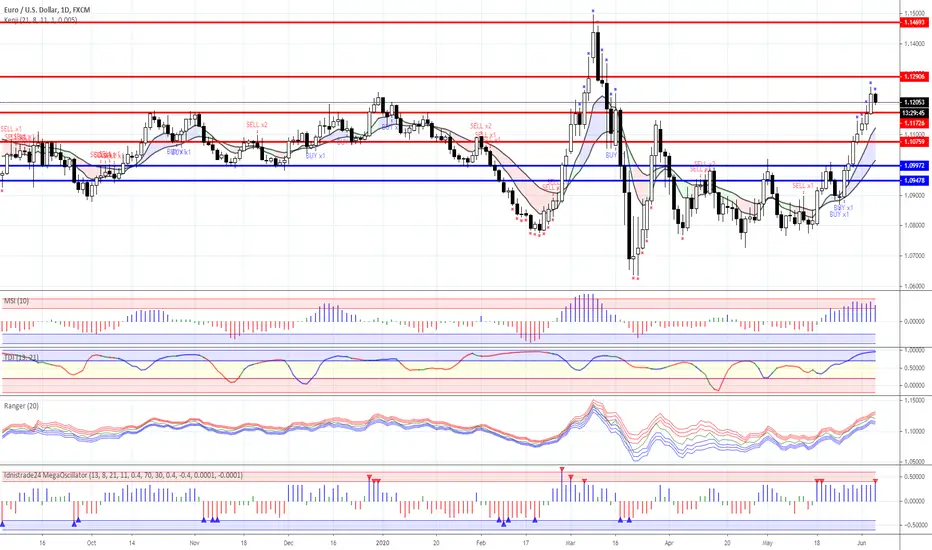Viewport: 932px width, 550px height.
Task: Click the 1.09478 blue price label
Action: [x=914, y=181]
